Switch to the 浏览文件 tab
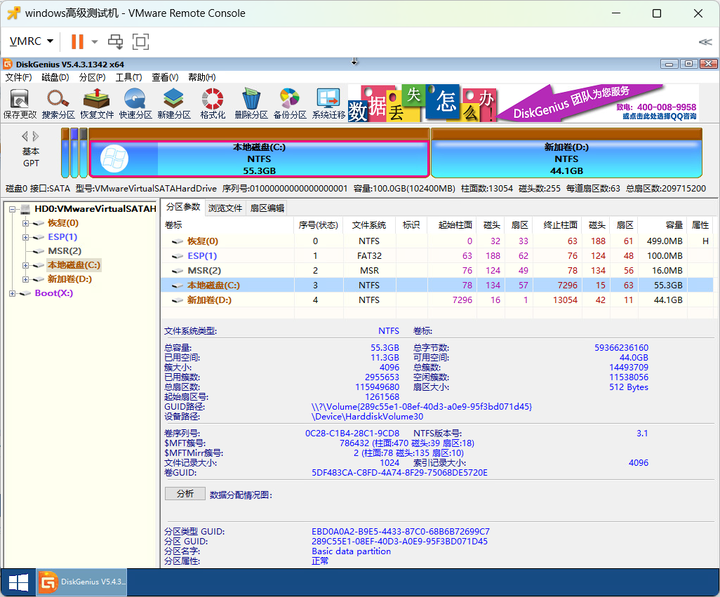Viewport: 720px width, 597px height. (x=225, y=208)
